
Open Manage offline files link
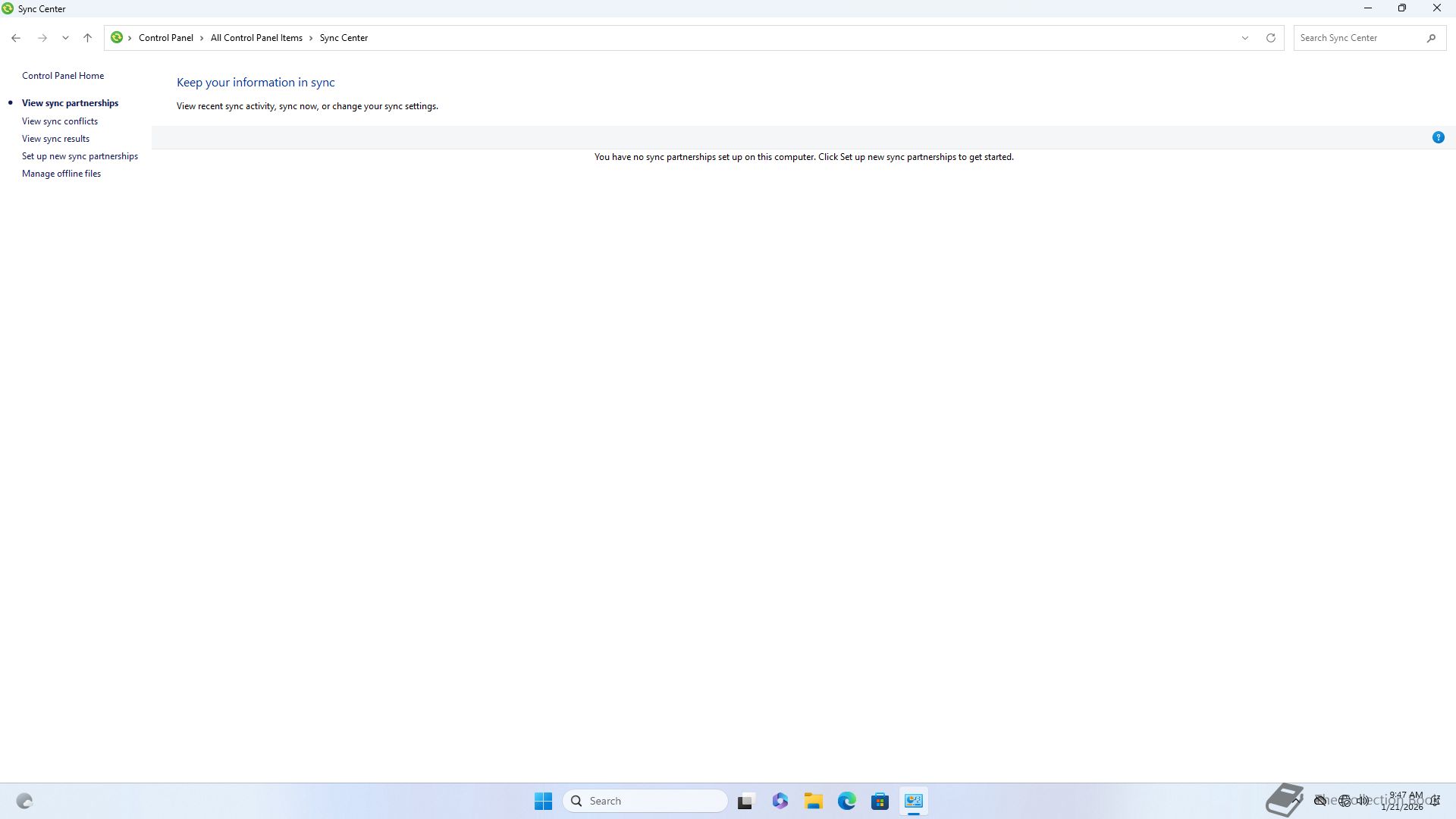[61, 174]
